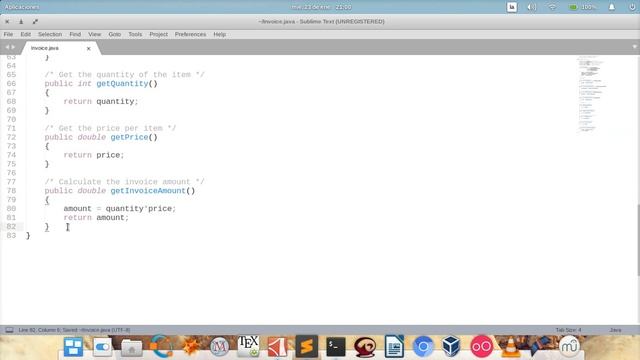Launch LibreOffice Writer from dock
This screenshot has height=360, width=640.
[x=394, y=347]
